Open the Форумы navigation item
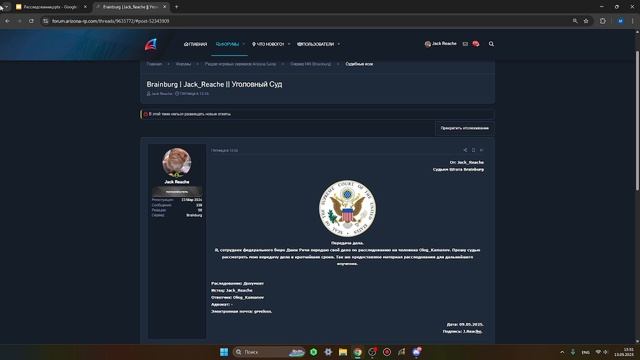This screenshot has height=360, width=640. pos(227,44)
